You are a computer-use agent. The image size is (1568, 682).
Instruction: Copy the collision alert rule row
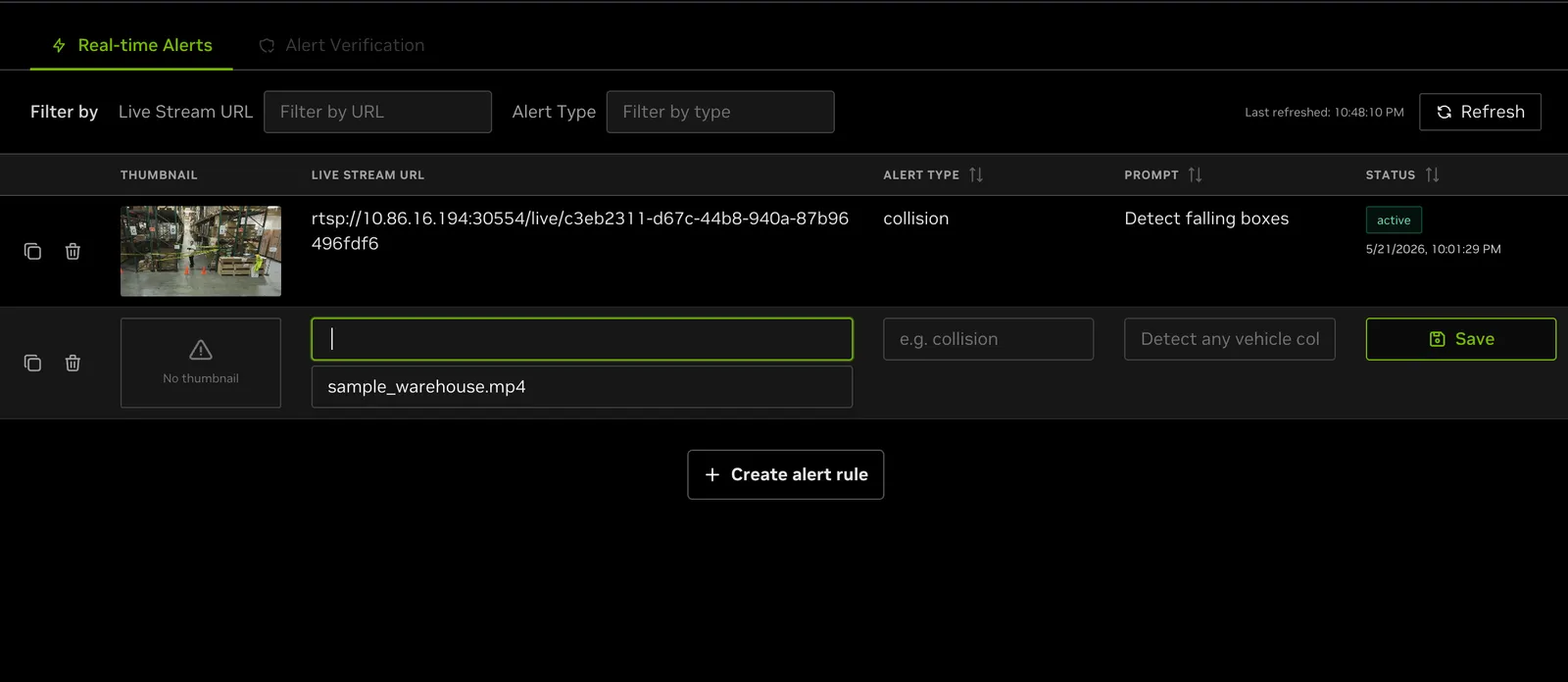point(32,252)
